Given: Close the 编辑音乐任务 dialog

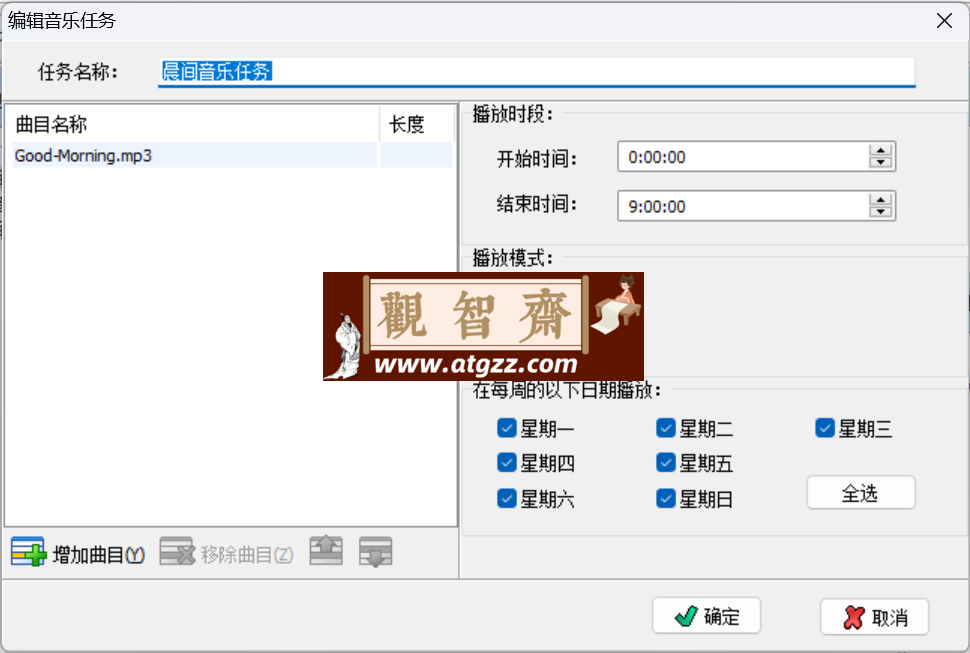Looking at the screenshot, I should (x=944, y=20).
